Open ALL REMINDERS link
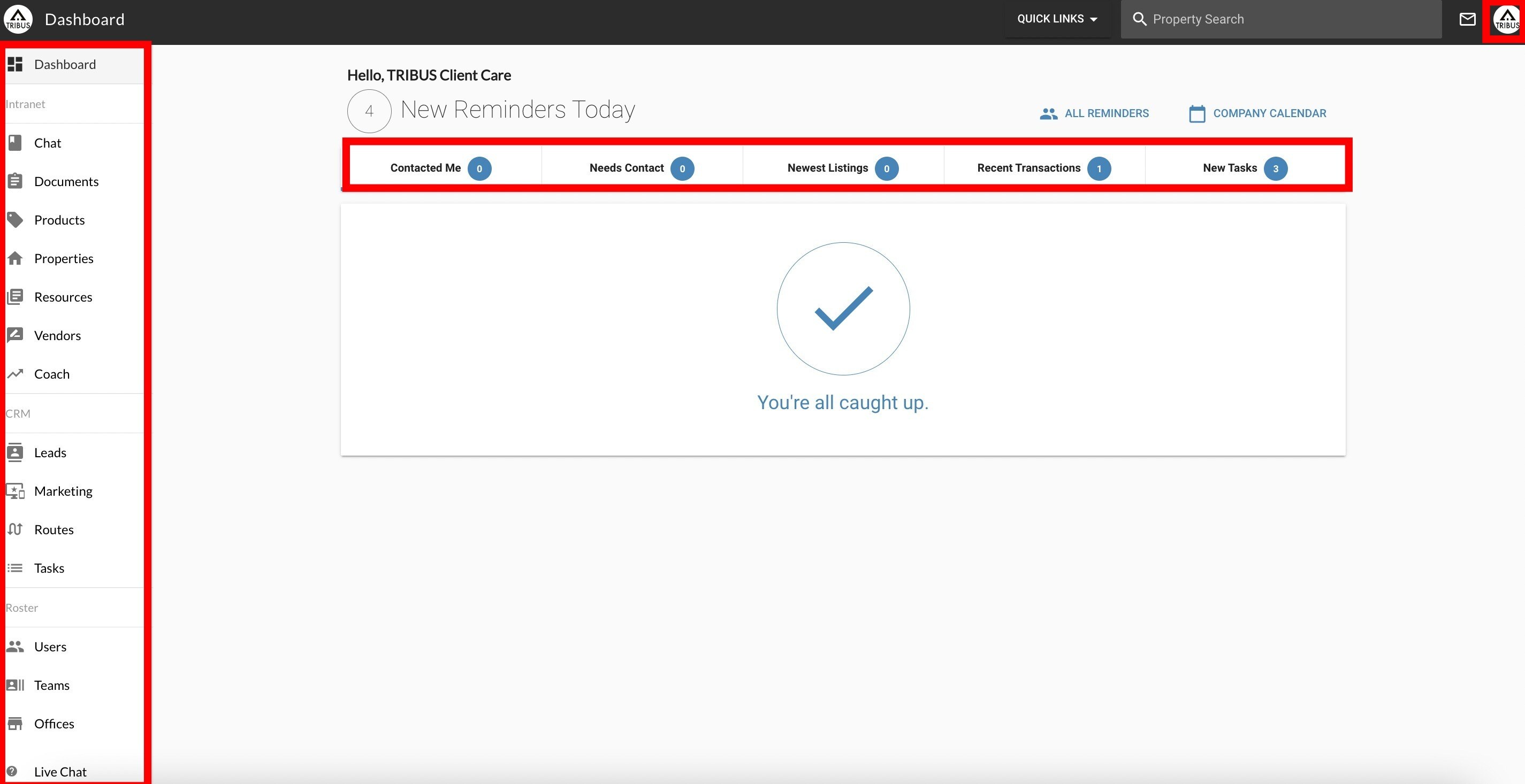1525x784 pixels. pos(1094,113)
